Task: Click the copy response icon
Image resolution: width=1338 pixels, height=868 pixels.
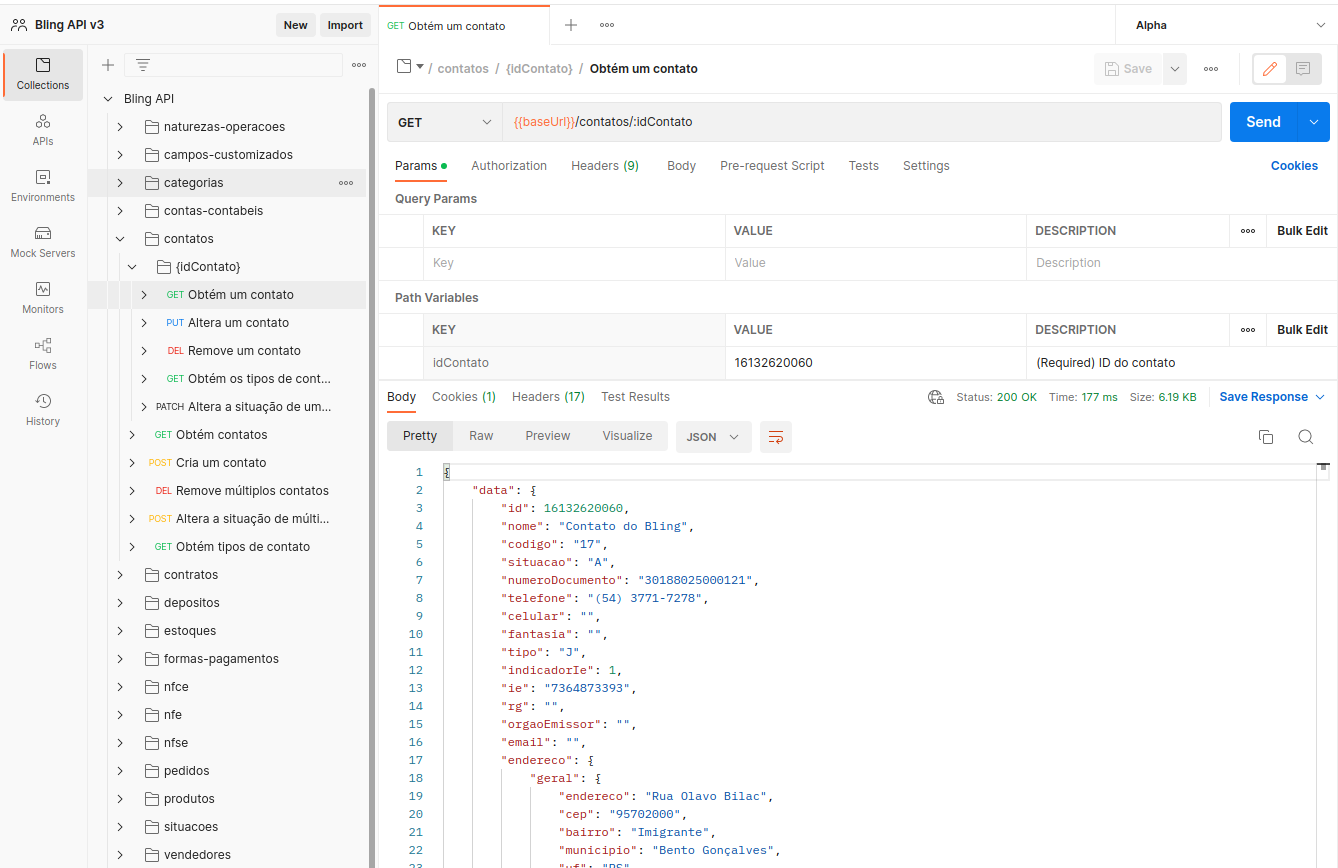Action: 1265,437
